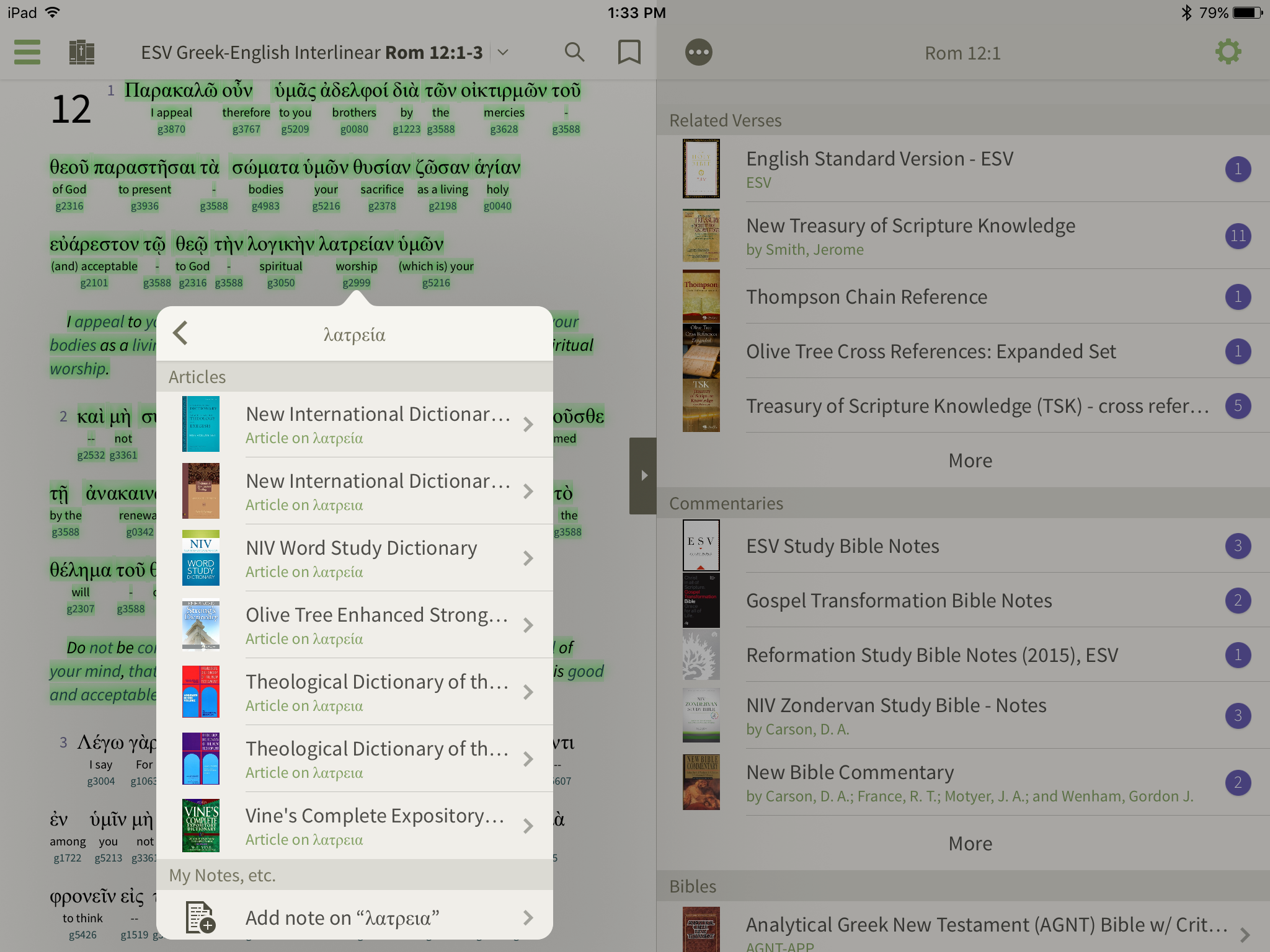Viewport: 1270px width, 952px height.
Task: Tap the add-note document icon
Action: click(200, 917)
